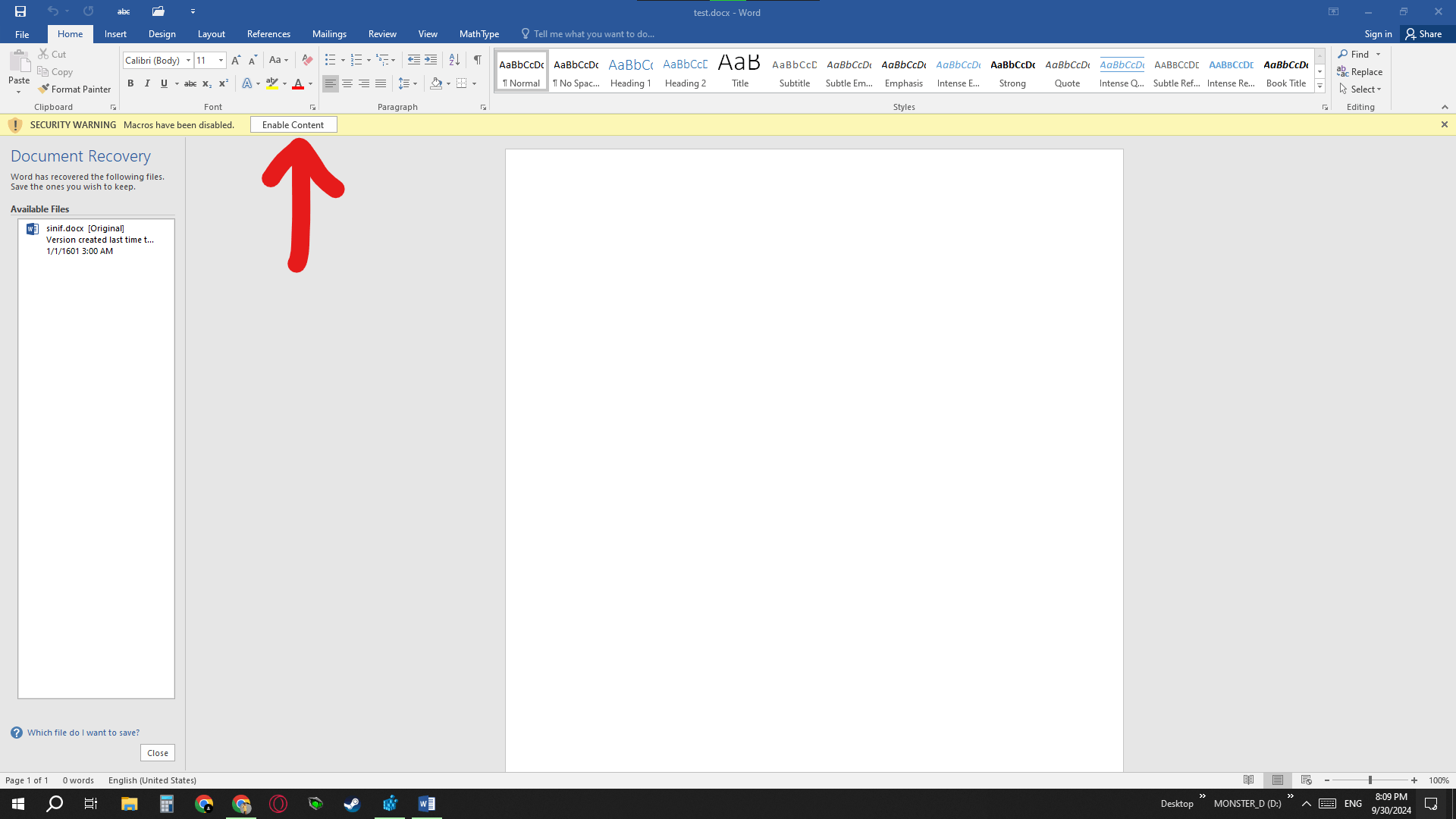The width and height of the screenshot is (1456, 819).
Task: Switch to Read Mode view icon
Action: point(1248,780)
